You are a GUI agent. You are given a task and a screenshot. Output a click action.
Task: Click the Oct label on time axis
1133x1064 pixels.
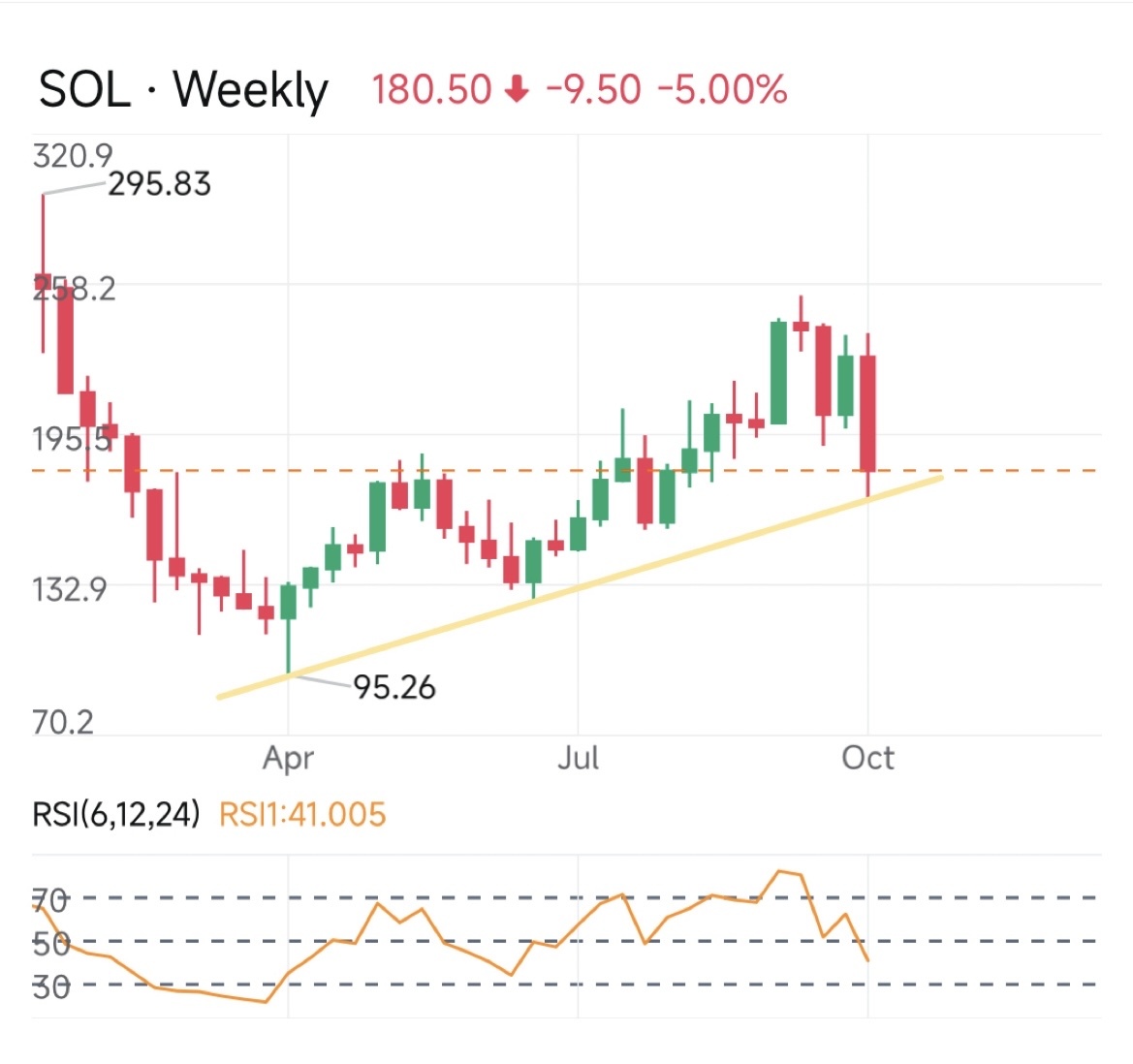pyautogui.click(x=867, y=758)
